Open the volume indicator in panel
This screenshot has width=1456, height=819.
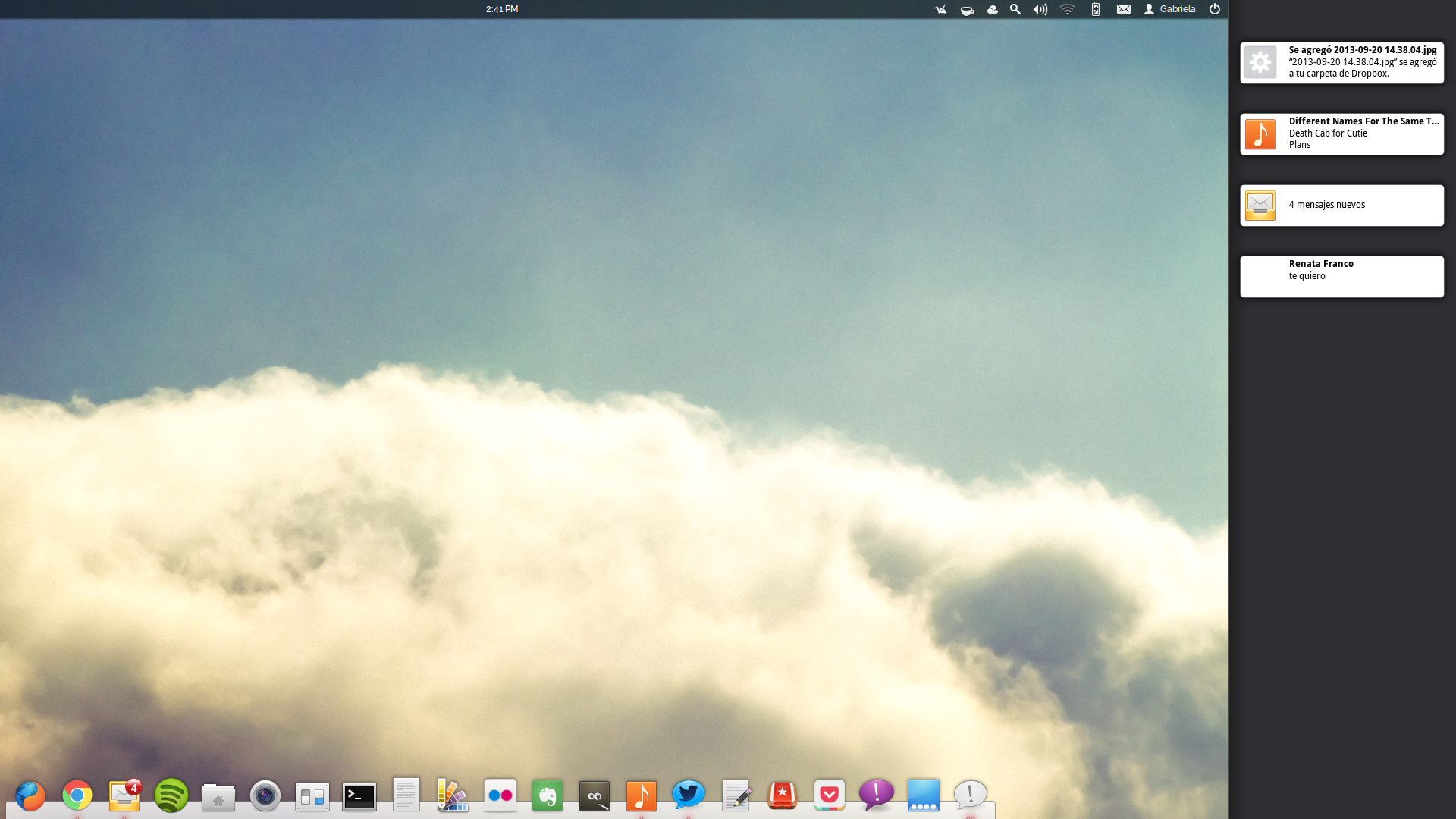click(1040, 9)
